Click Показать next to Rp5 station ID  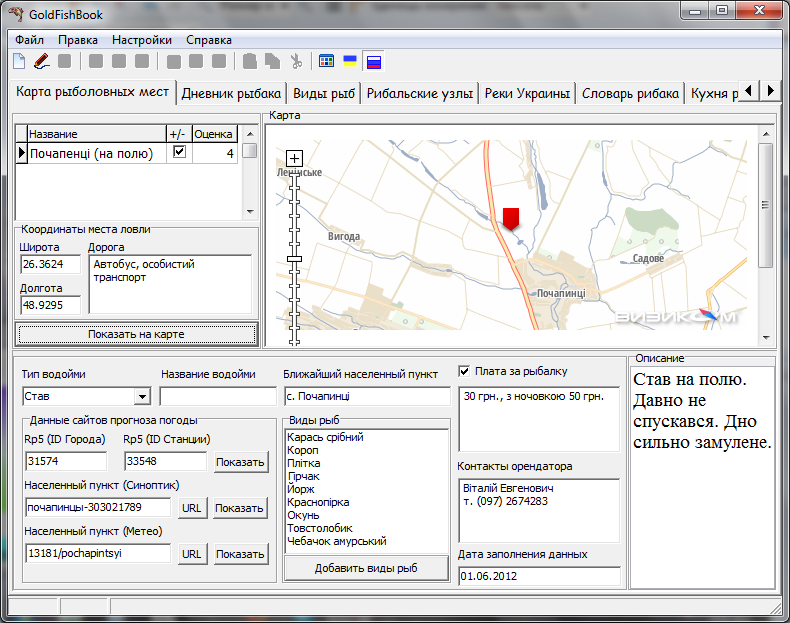point(240,462)
